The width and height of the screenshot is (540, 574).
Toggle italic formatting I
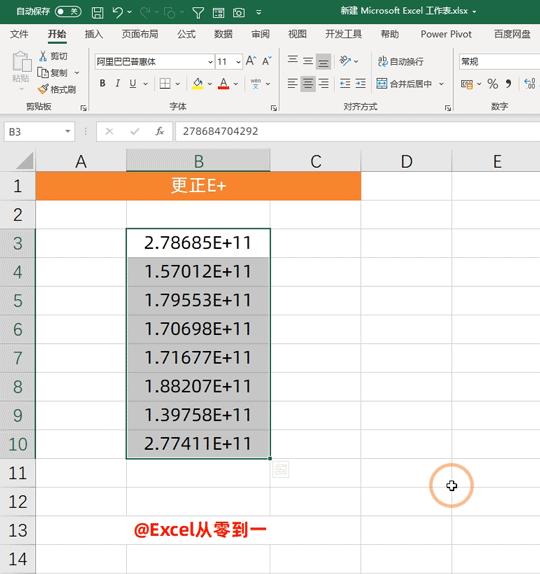click(x=118, y=84)
